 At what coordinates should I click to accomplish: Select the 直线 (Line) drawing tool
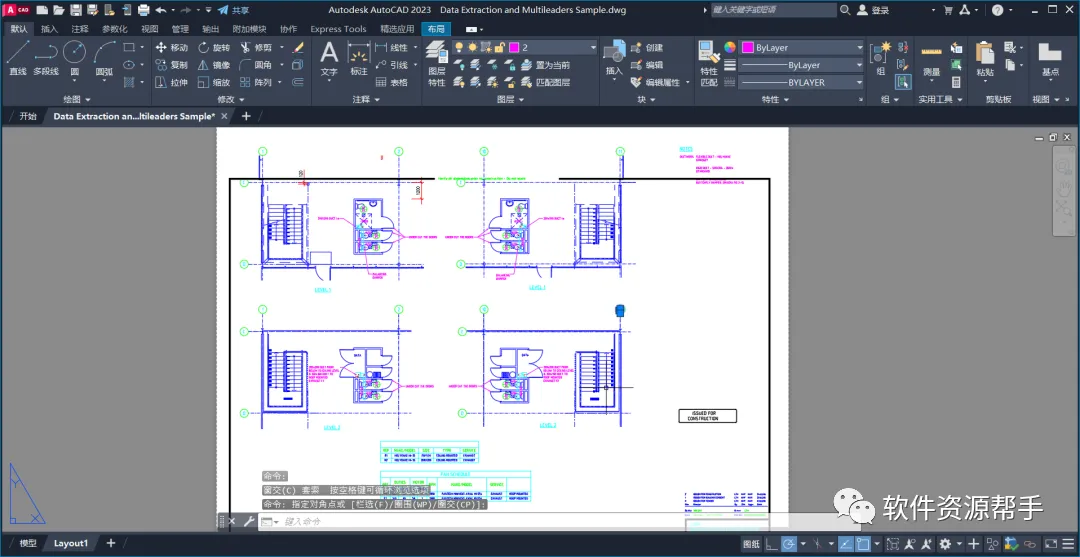tap(17, 58)
